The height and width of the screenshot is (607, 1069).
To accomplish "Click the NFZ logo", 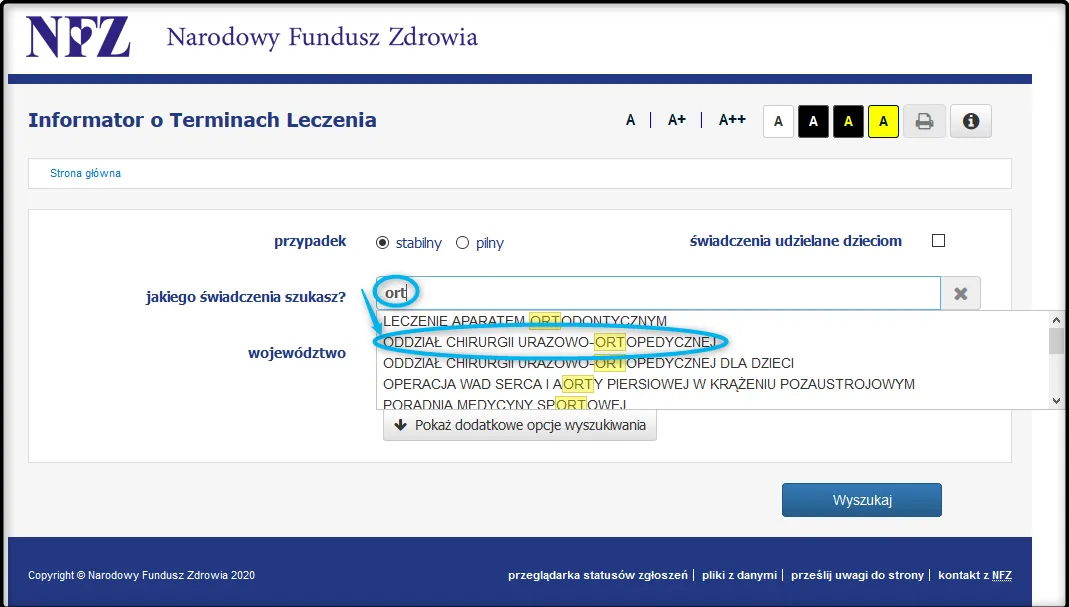I will click(x=77, y=36).
